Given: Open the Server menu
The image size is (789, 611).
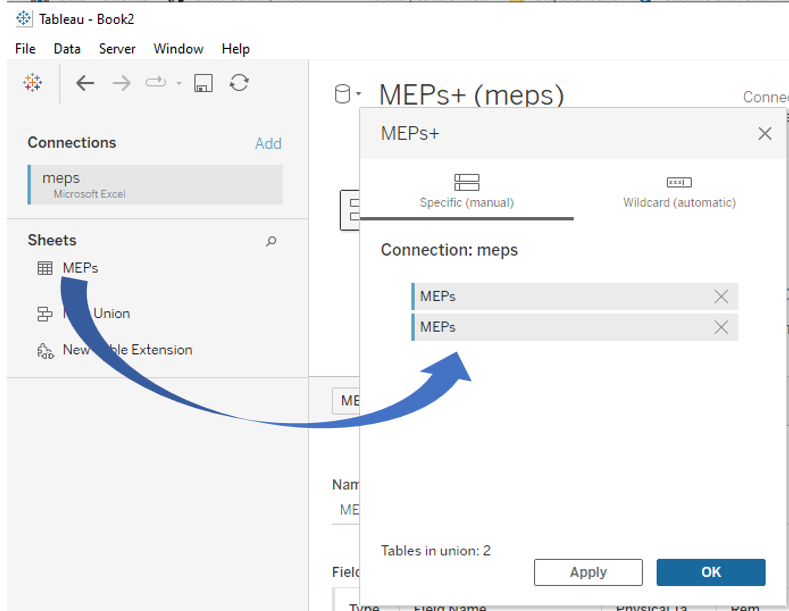Looking at the screenshot, I should tap(117, 49).
